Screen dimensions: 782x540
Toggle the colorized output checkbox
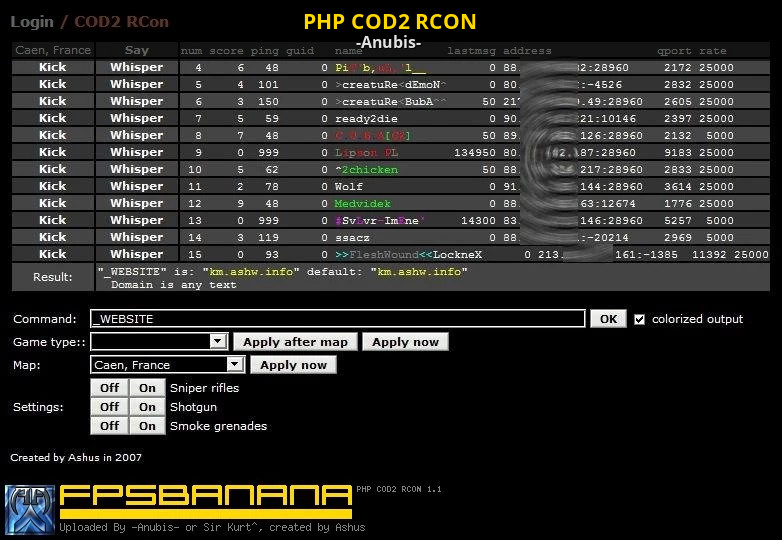[x=640, y=319]
